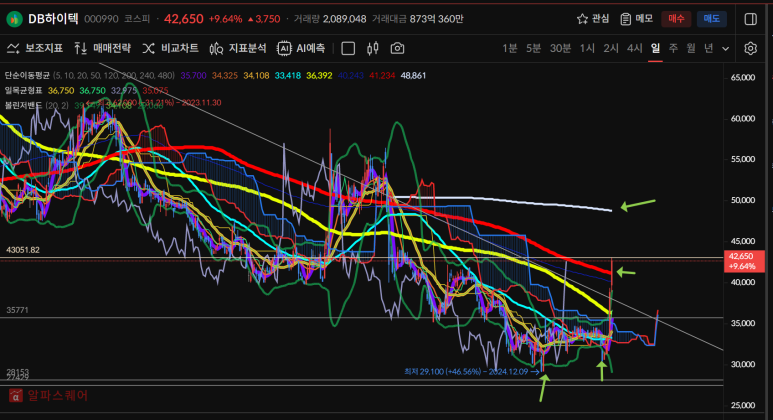Click the 25,000 price axis label

743,405
